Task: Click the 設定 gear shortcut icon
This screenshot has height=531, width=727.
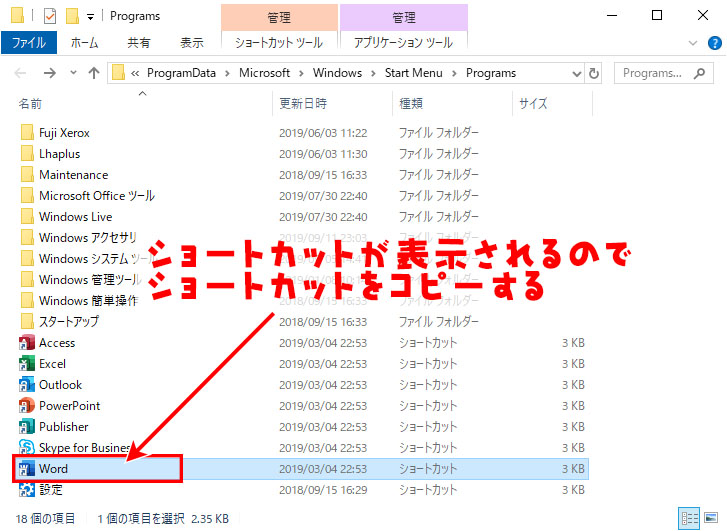Action: [27, 490]
